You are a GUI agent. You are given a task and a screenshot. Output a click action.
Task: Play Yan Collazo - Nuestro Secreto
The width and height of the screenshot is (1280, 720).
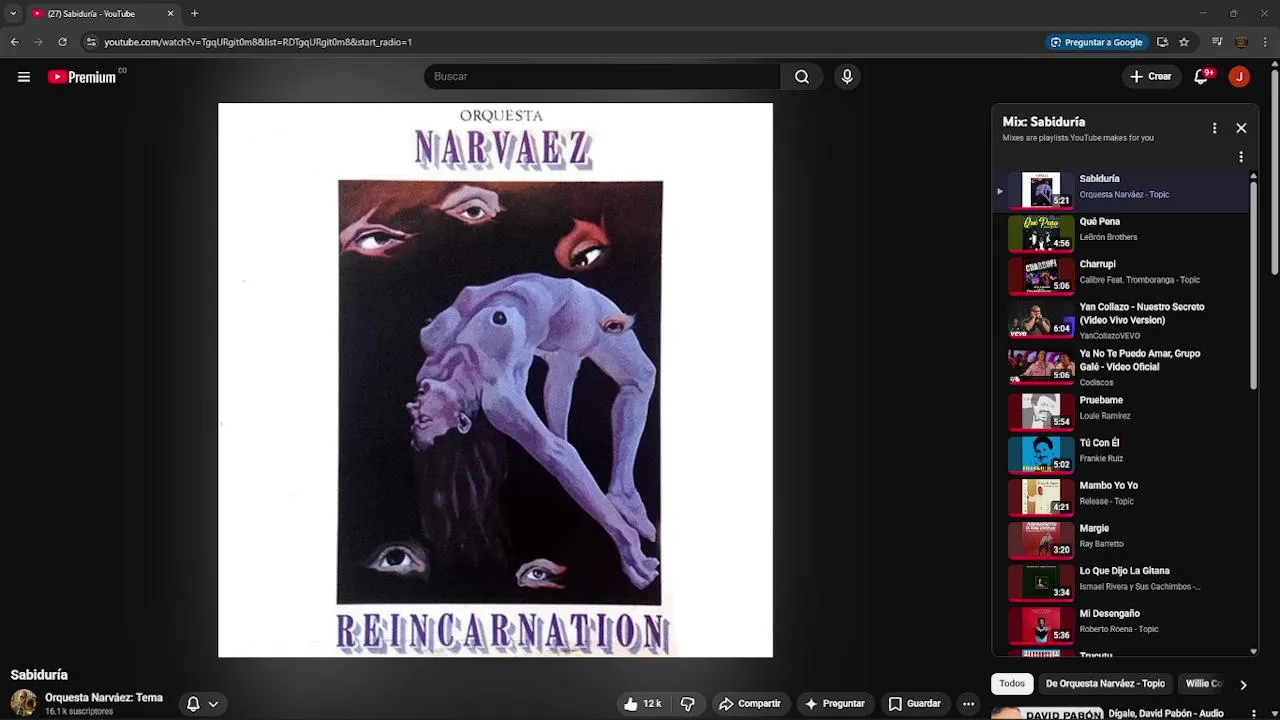click(x=1120, y=321)
